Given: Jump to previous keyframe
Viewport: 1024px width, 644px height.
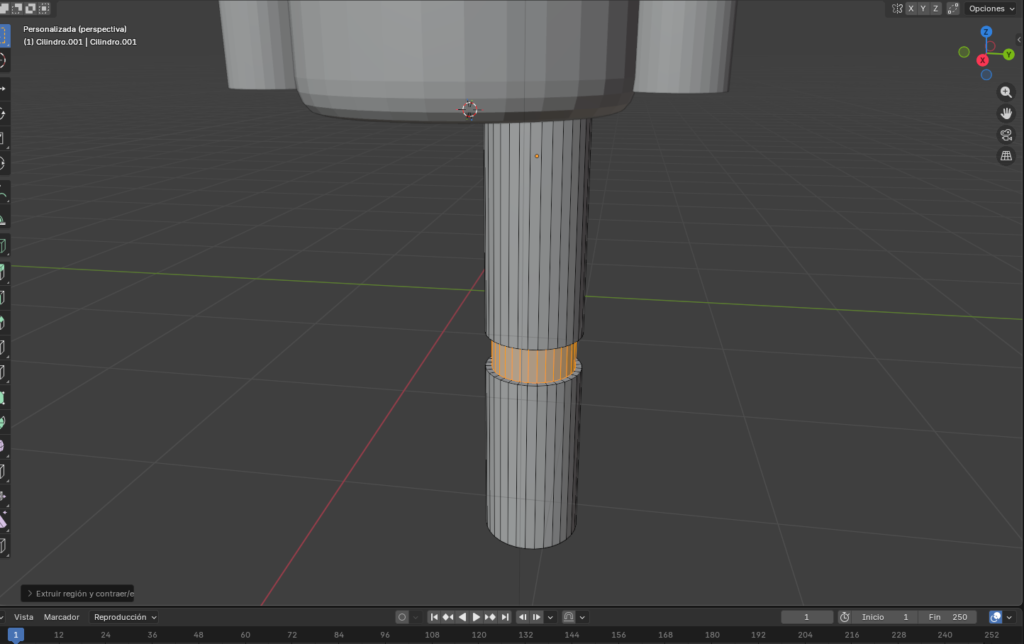Looking at the screenshot, I should 448,617.
